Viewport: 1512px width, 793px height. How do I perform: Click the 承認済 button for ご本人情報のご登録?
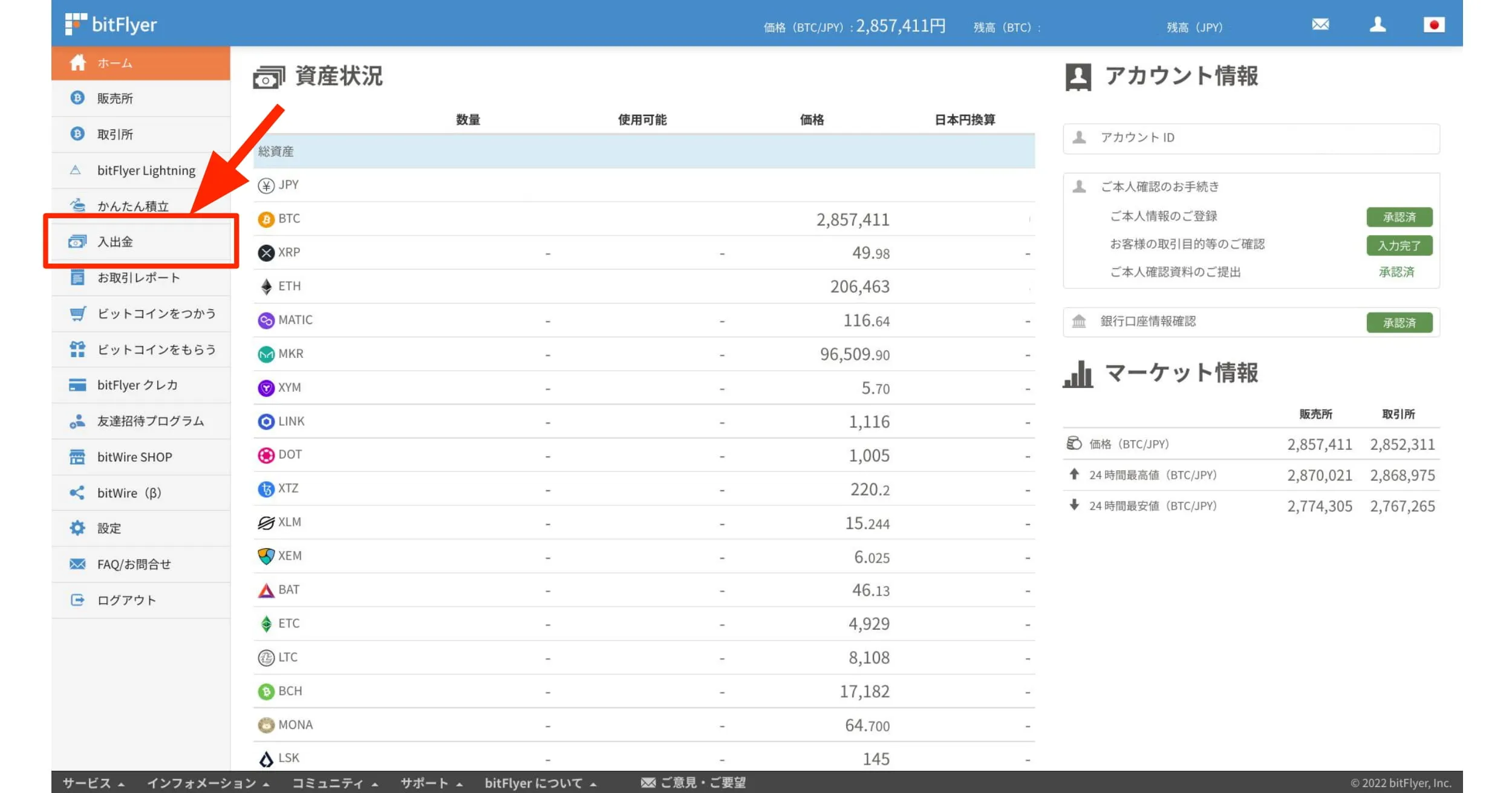(x=1400, y=217)
